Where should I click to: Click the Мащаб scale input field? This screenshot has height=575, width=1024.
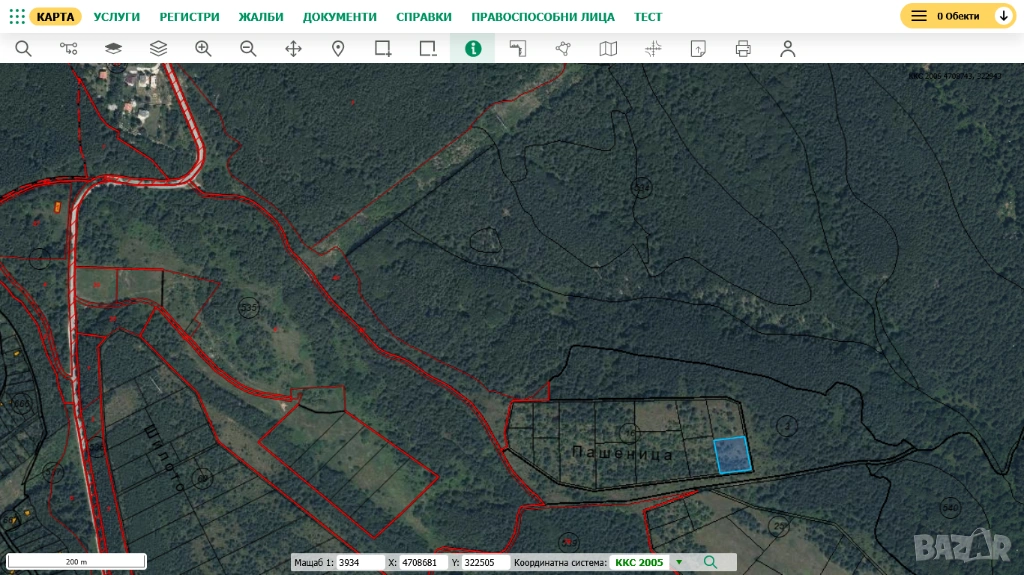360,562
